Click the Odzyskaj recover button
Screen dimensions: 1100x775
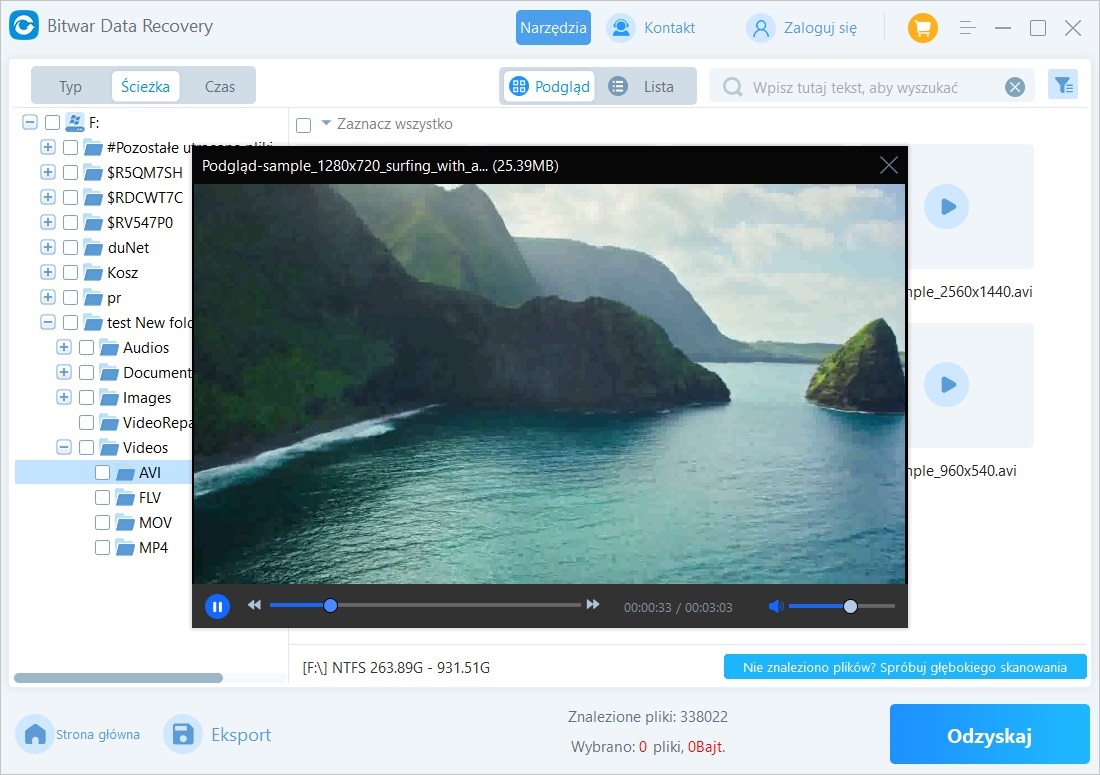click(988, 736)
